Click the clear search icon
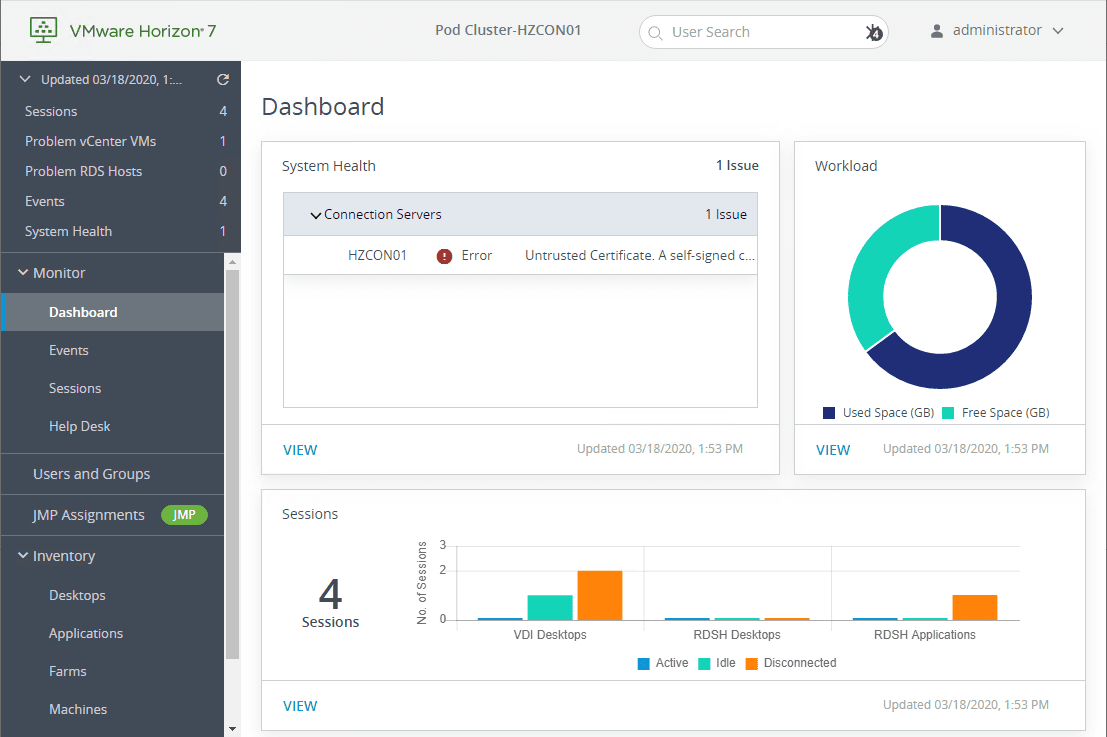Viewport: 1107px width, 737px height. pos(873,32)
